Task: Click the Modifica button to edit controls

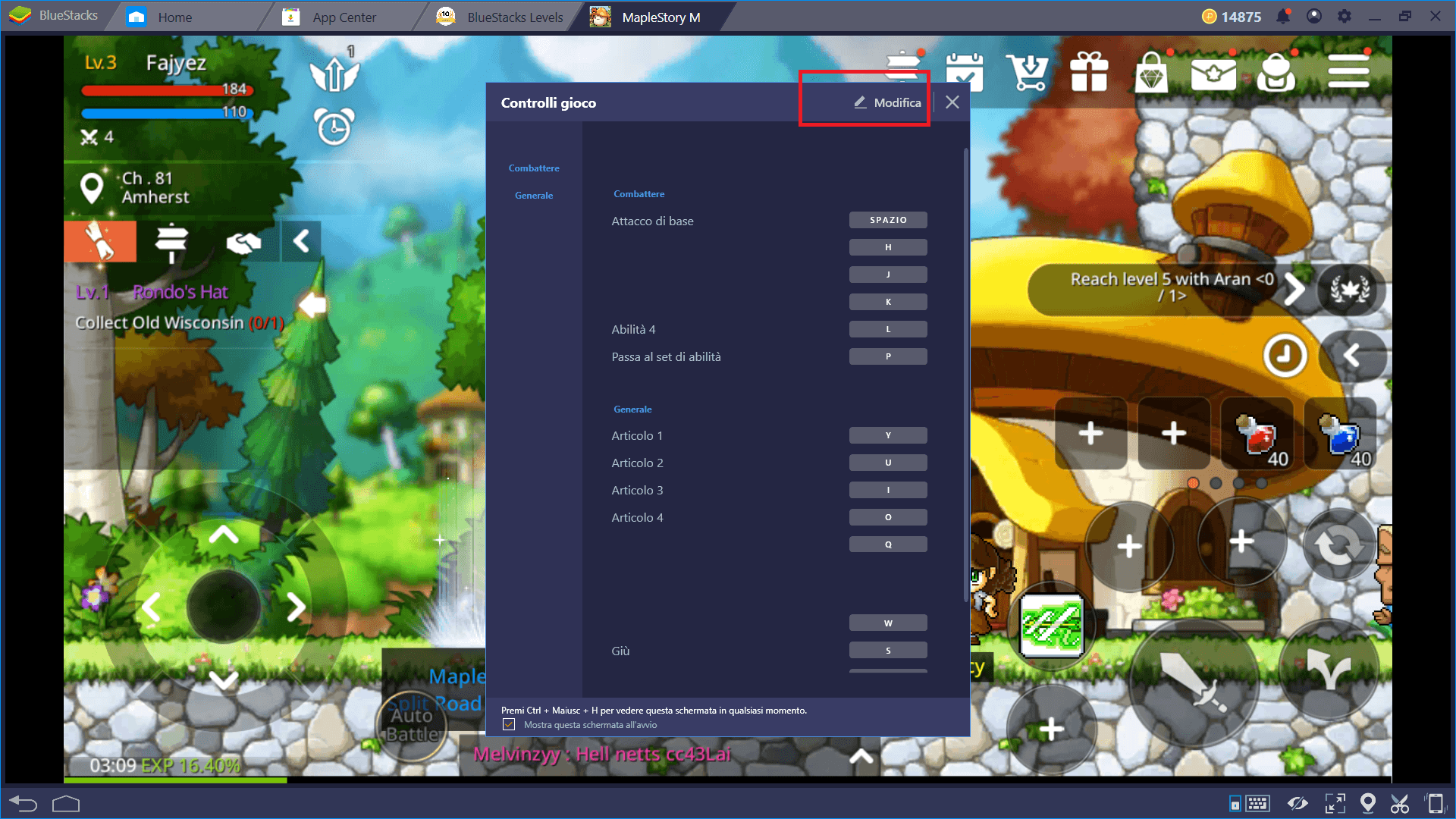Action: click(884, 102)
